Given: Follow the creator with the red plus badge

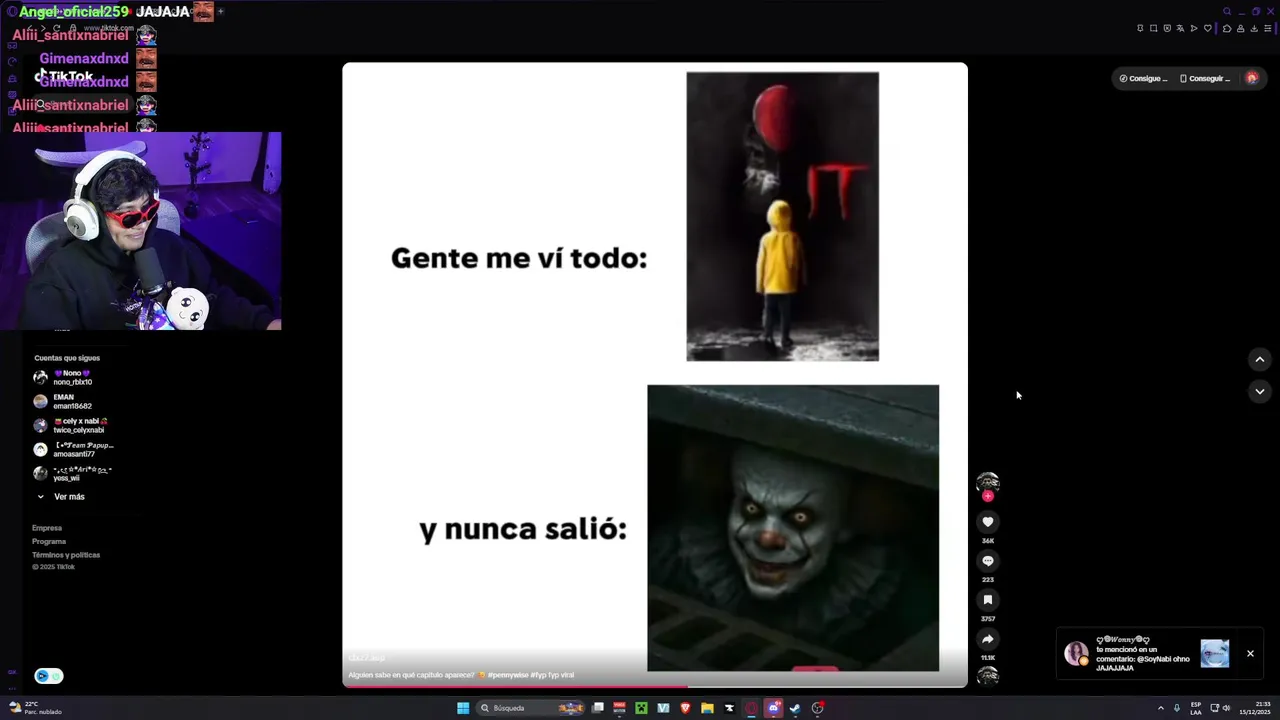Looking at the screenshot, I should click(988, 496).
